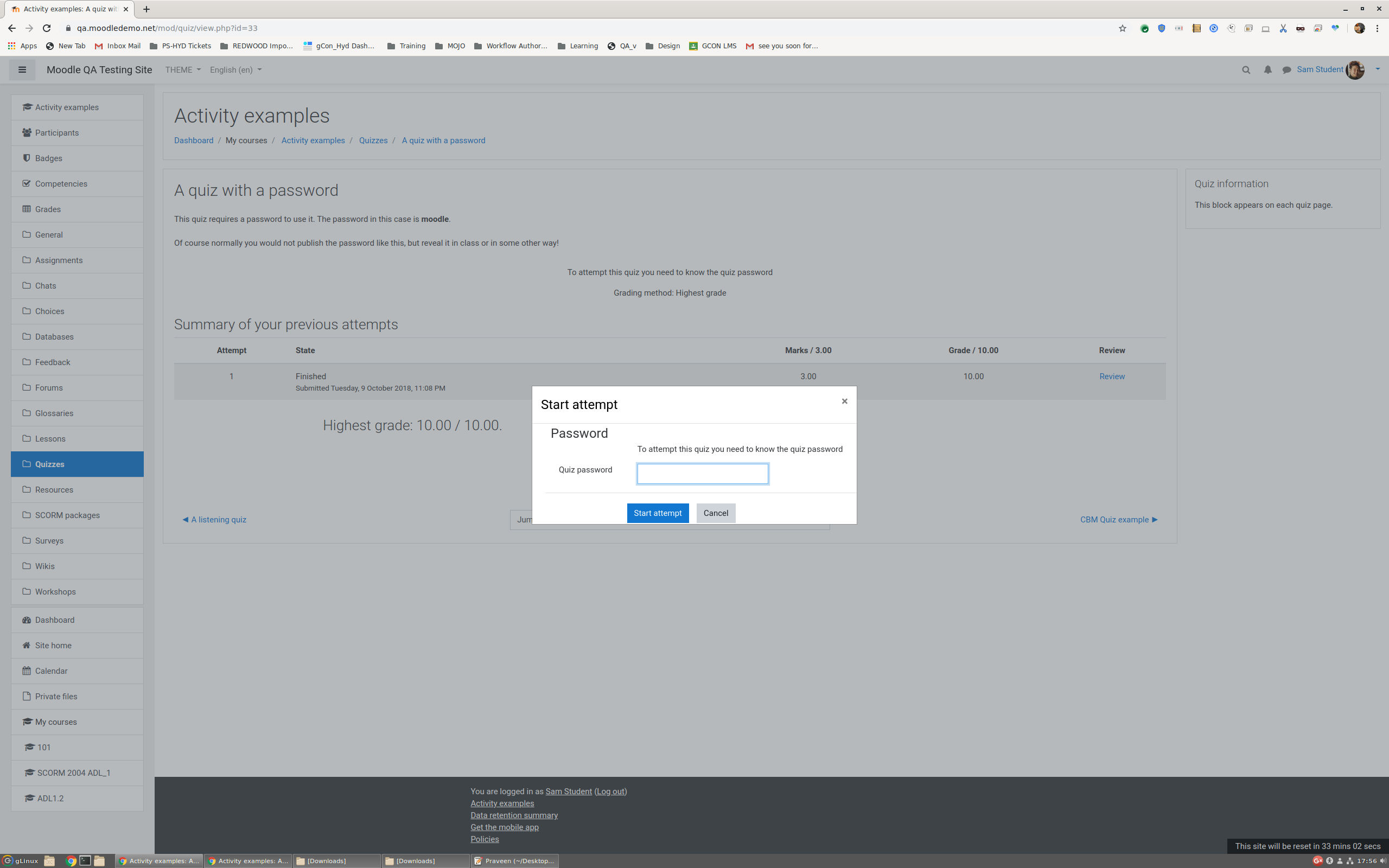Image resolution: width=1389 pixels, height=868 pixels.
Task: Open the Wikis section
Action: [77, 566]
